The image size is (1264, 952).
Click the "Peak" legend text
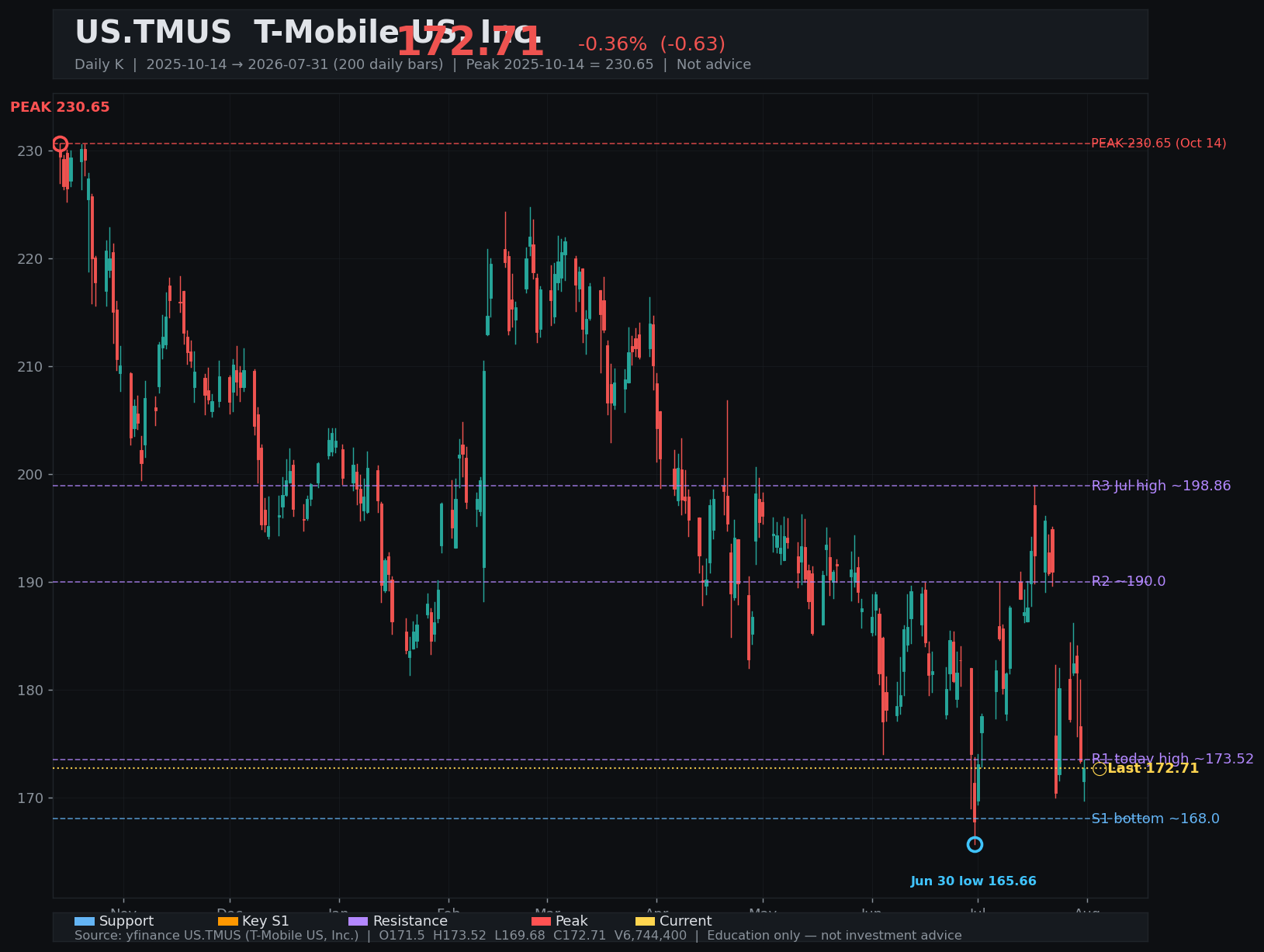[x=572, y=921]
